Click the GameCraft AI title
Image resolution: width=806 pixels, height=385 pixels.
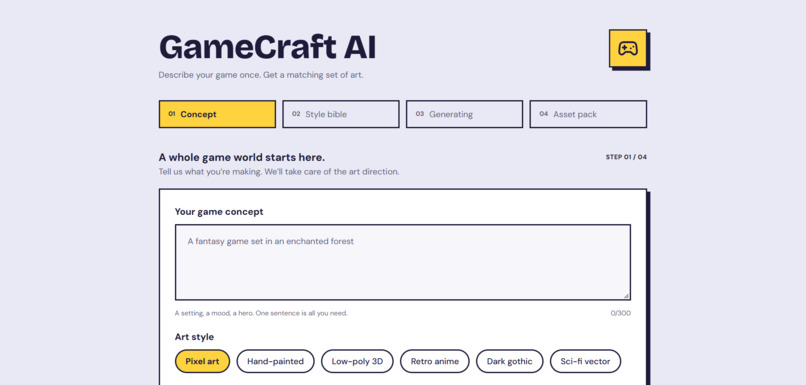coord(268,47)
